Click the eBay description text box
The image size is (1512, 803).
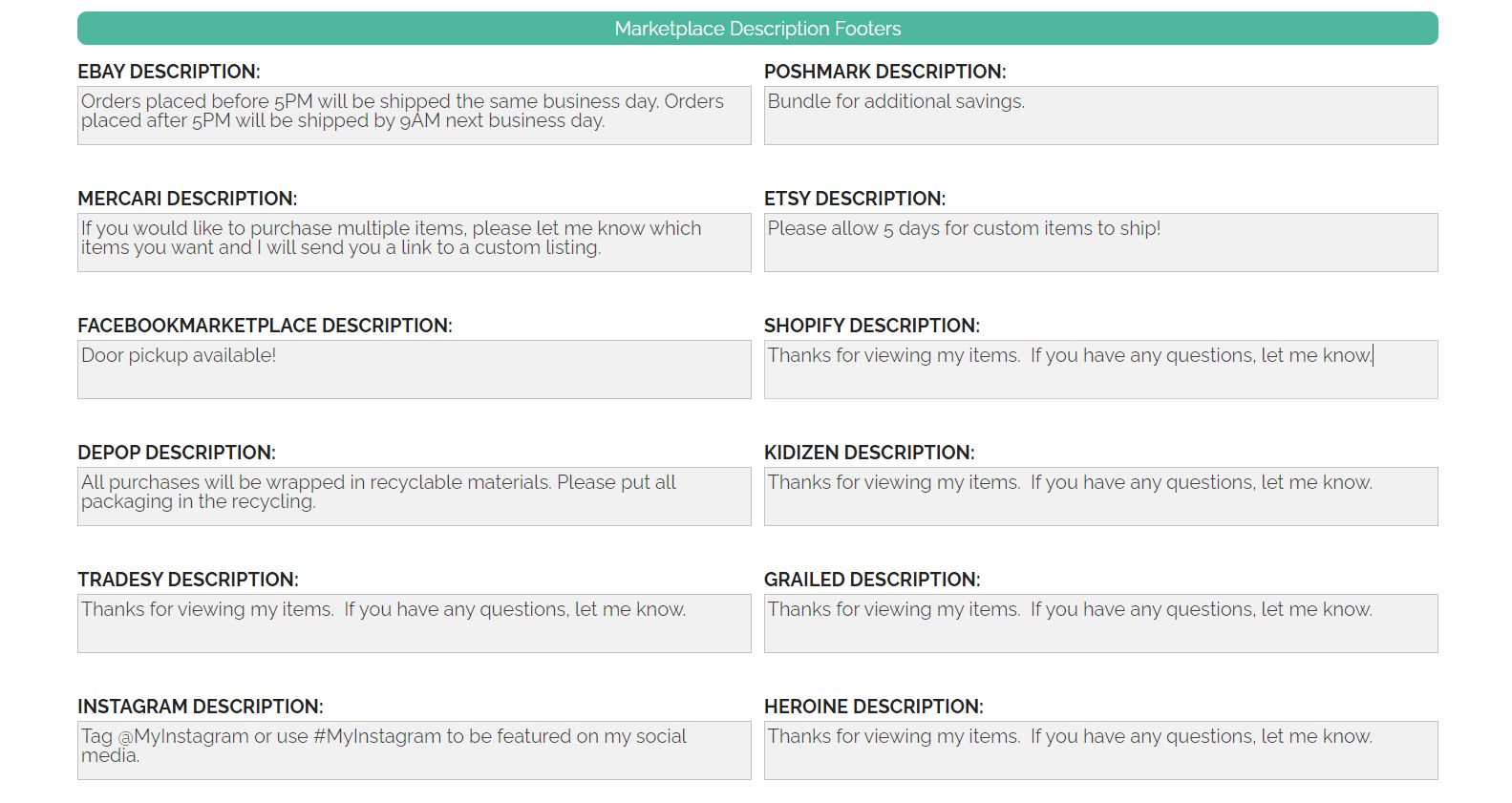(414, 116)
